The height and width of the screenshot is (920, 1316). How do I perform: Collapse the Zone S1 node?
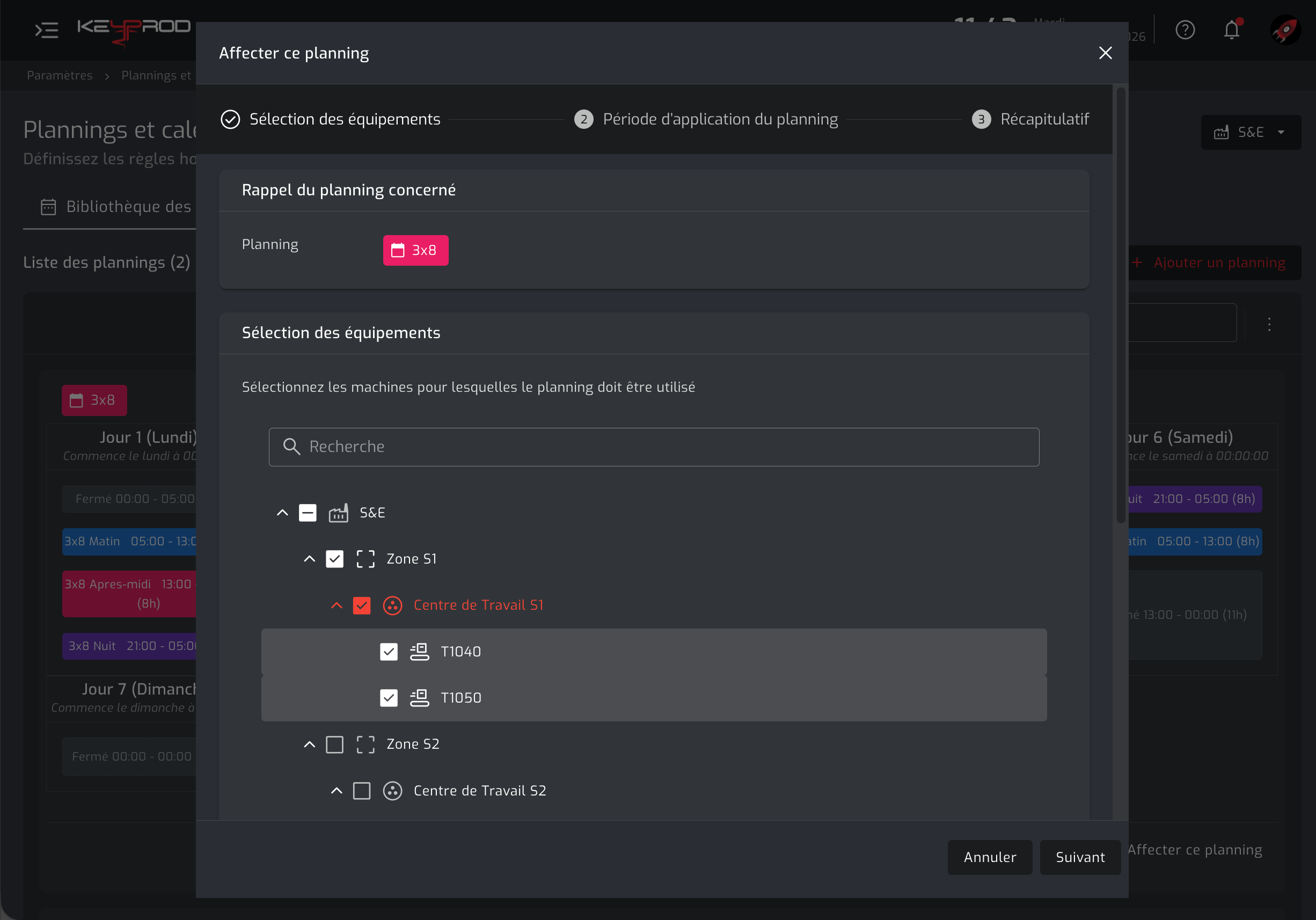(x=310, y=559)
